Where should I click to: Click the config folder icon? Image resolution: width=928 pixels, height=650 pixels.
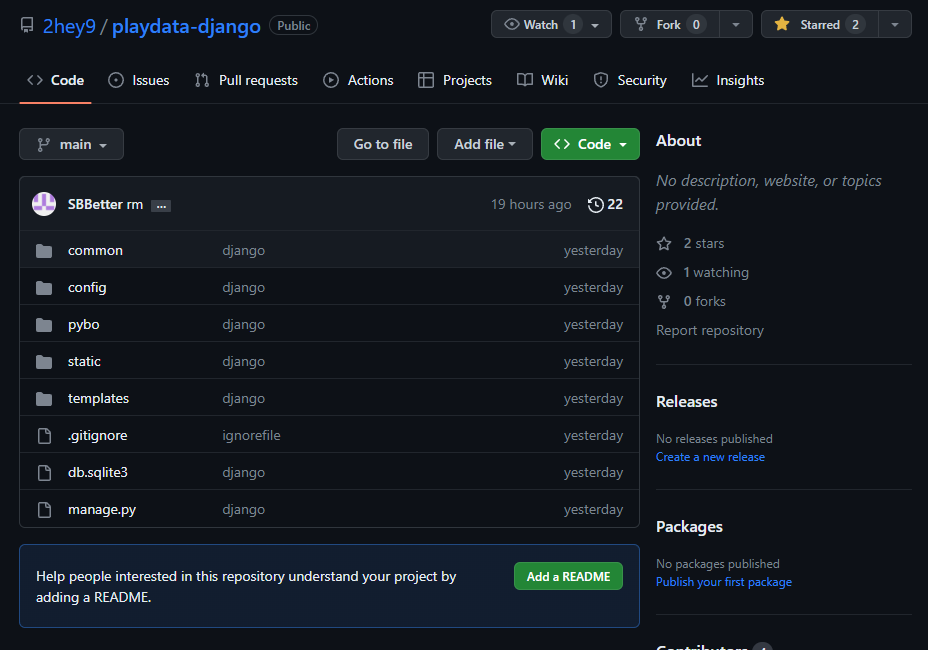[x=44, y=288]
